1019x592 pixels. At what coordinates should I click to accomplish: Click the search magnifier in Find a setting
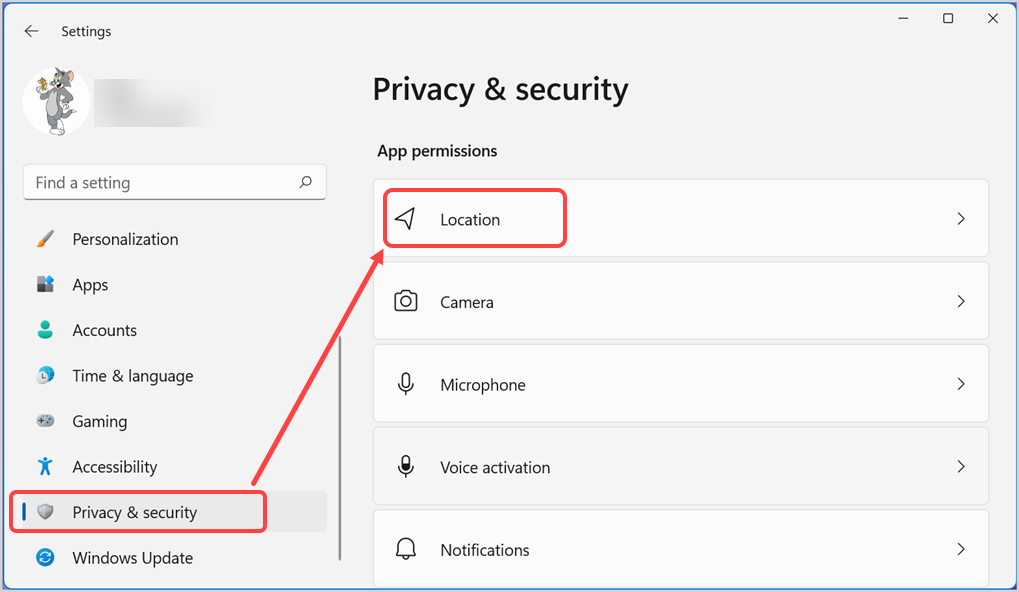point(305,182)
